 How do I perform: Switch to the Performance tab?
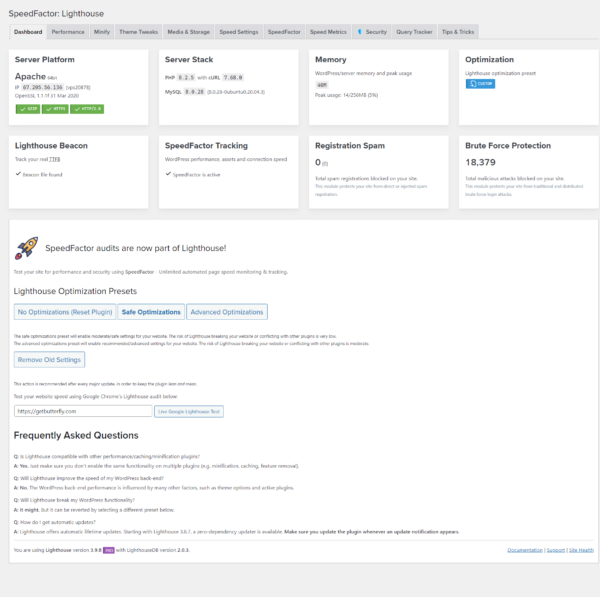click(68, 32)
